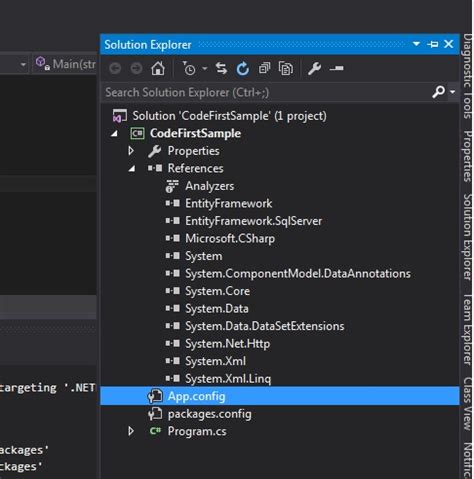Expand the Program.cs node
Viewport: 474px width, 479px height.
(131, 431)
